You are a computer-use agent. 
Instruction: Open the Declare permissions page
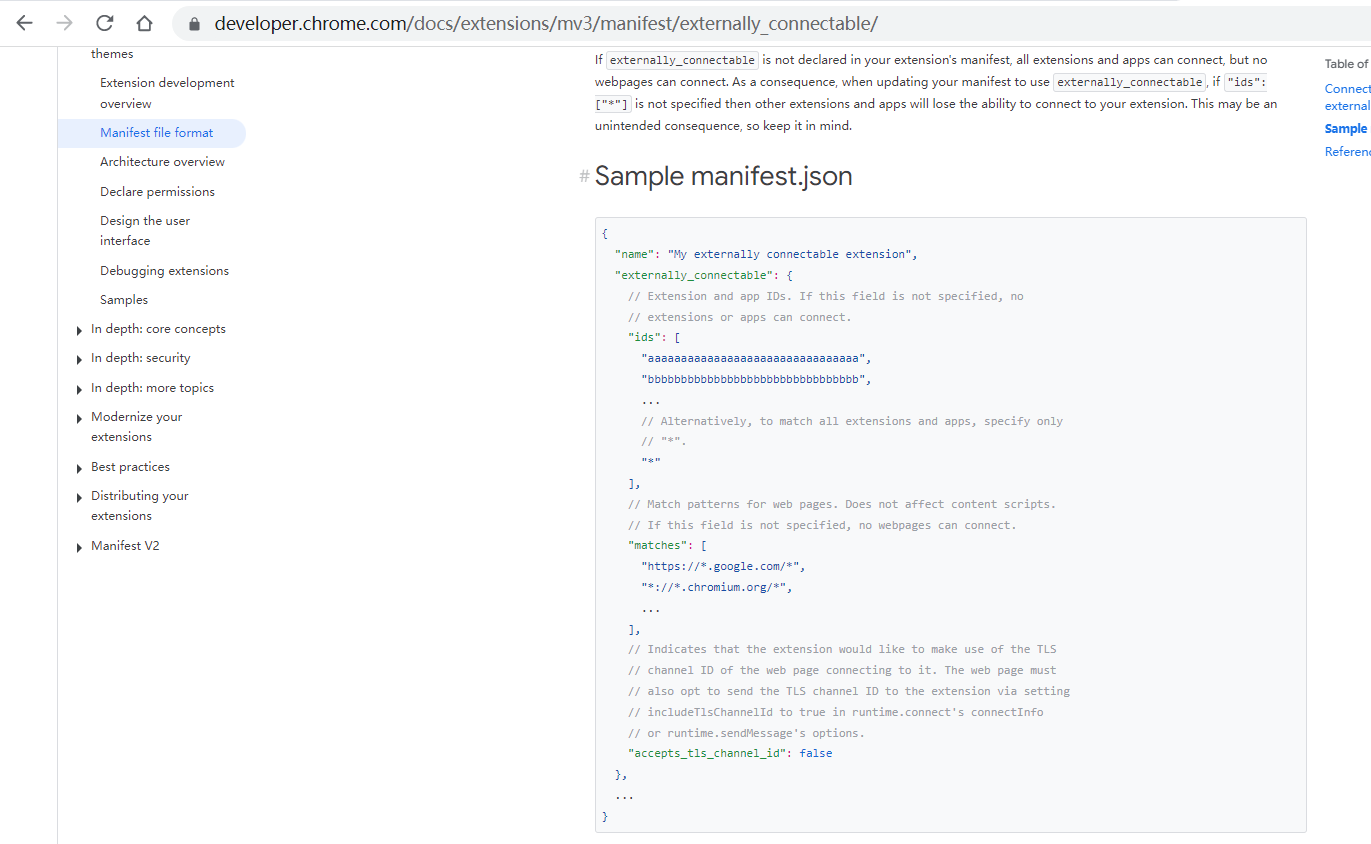(x=157, y=191)
